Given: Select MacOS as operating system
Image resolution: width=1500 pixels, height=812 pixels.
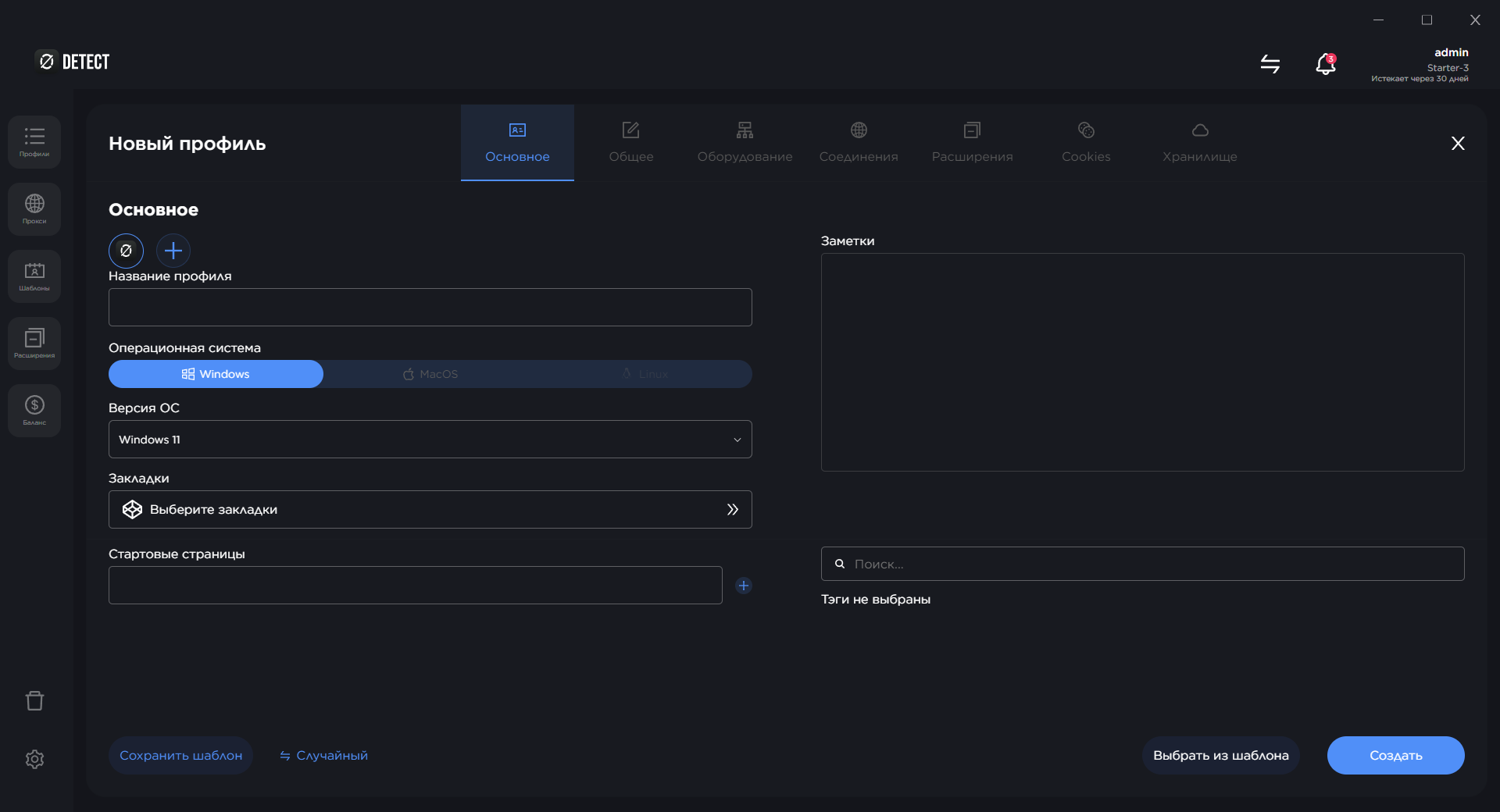Looking at the screenshot, I should tap(430, 374).
